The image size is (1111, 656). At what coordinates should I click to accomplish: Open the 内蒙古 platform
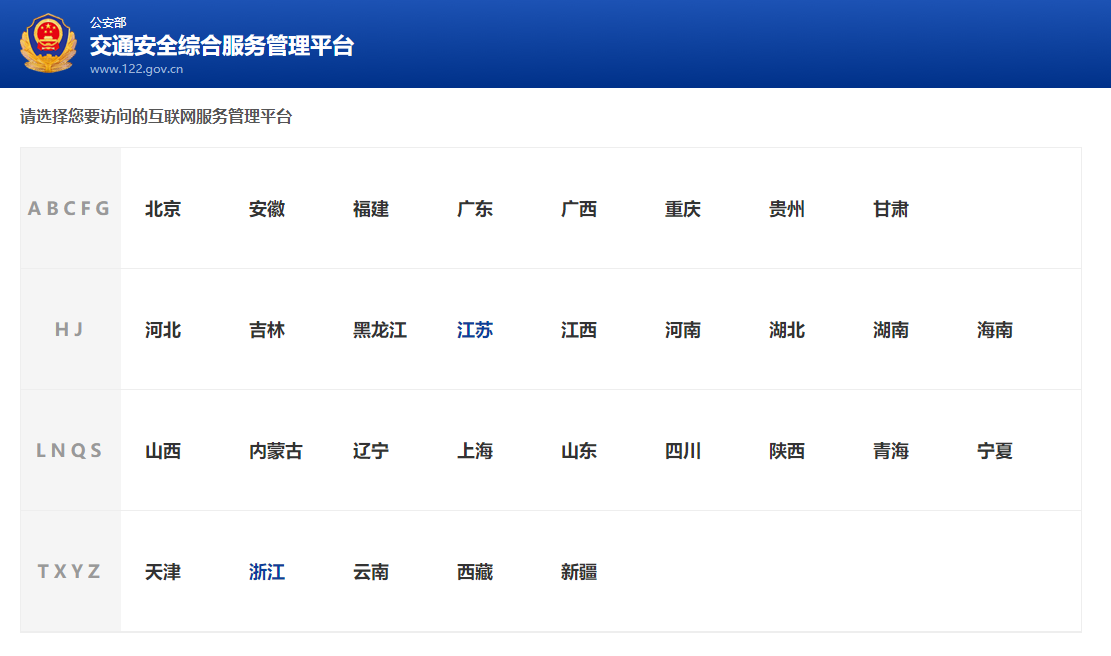[x=273, y=450]
